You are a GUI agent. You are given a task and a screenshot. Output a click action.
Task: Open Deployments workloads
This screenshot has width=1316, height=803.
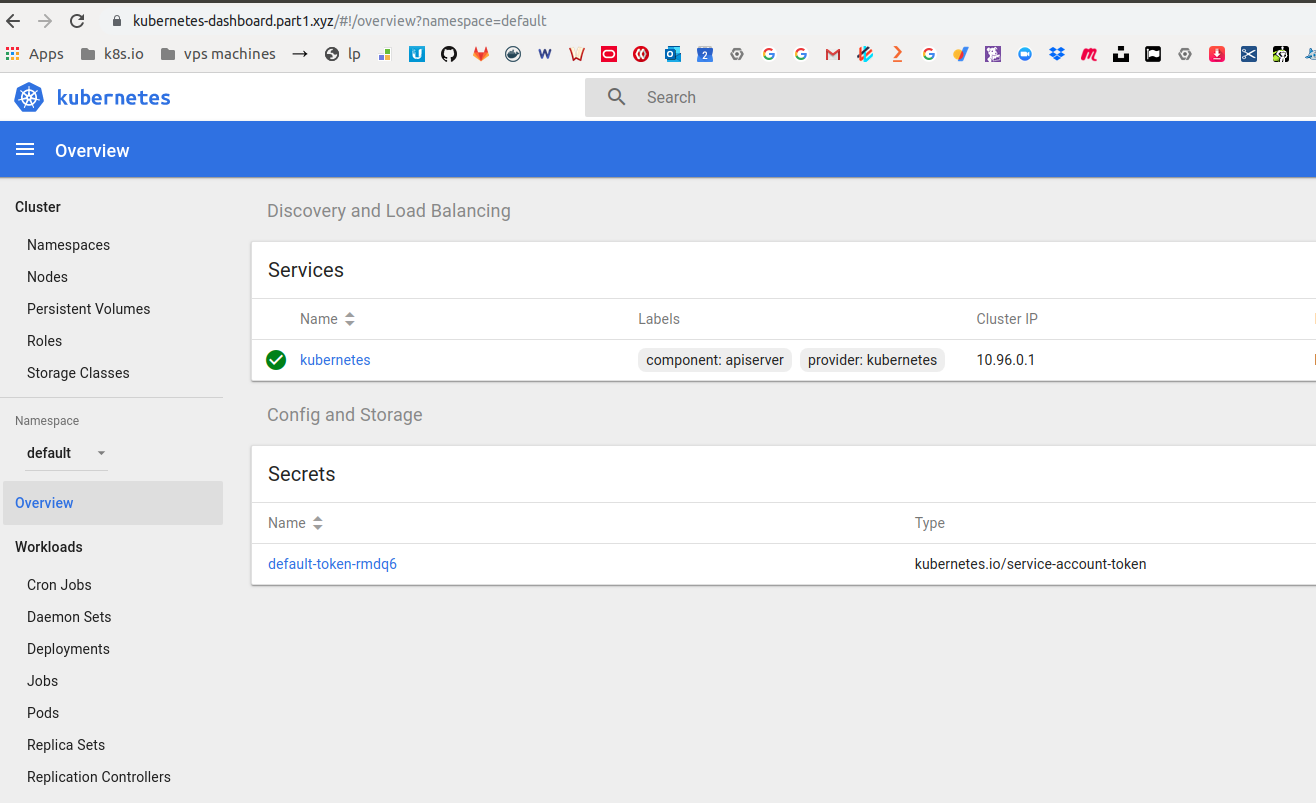68,649
